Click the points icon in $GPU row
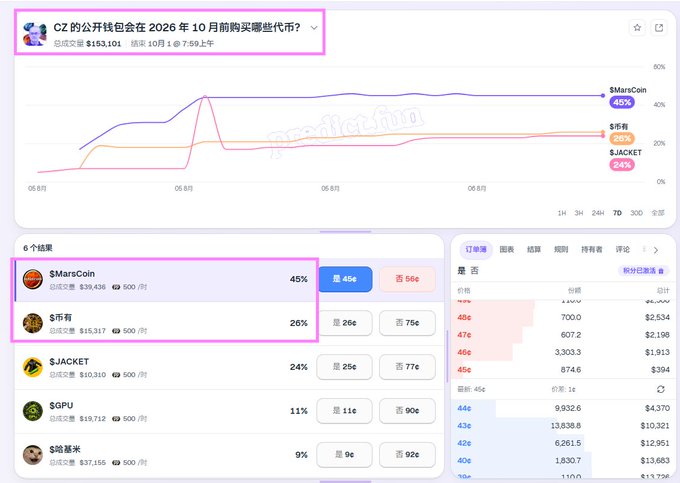The image size is (680, 483). 116,418
